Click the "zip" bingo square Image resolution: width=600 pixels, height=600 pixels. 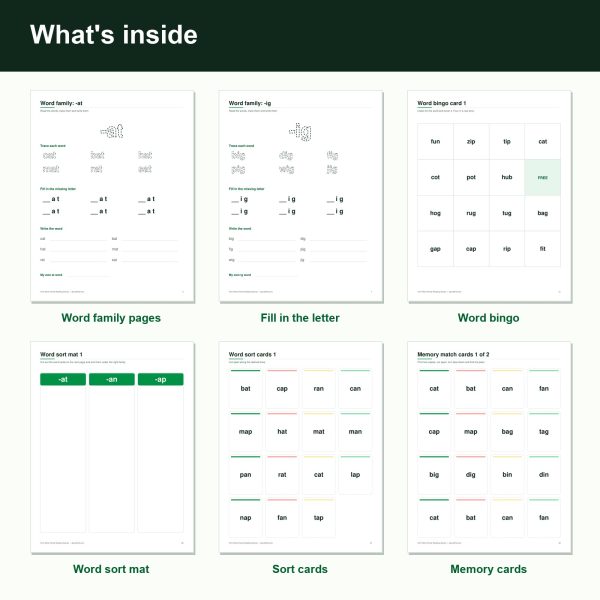click(471, 142)
